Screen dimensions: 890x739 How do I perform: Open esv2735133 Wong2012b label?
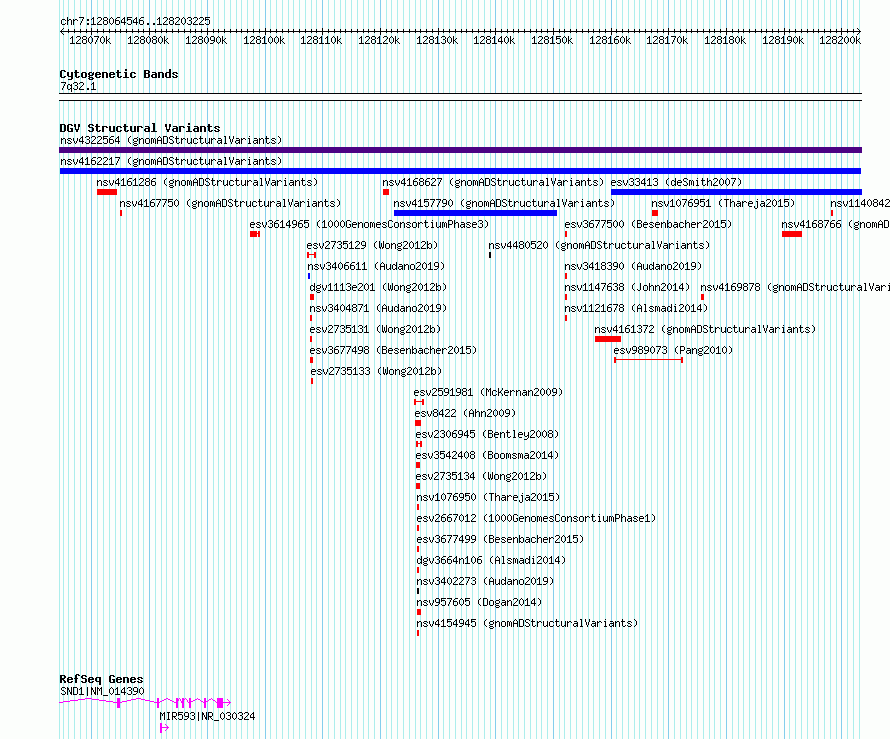click(376, 371)
